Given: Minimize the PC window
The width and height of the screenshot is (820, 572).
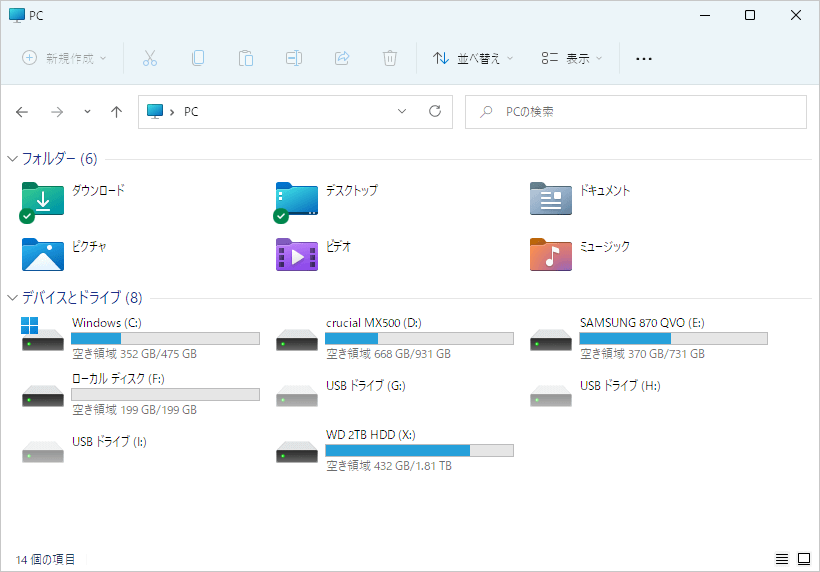Looking at the screenshot, I should click(x=705, y=15).
